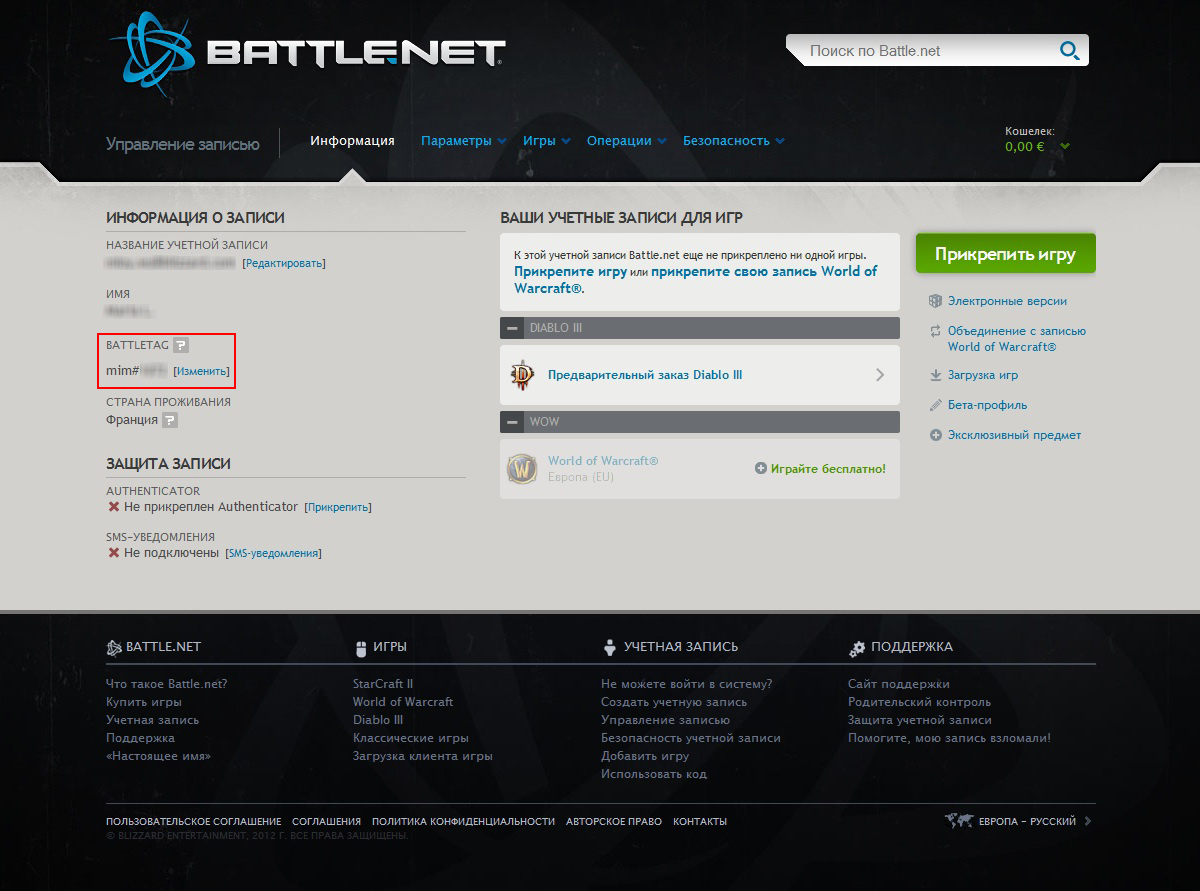Click the green plus icon near Играйте бесплатно
1200x891 pixels.
(x=761, y=468)
